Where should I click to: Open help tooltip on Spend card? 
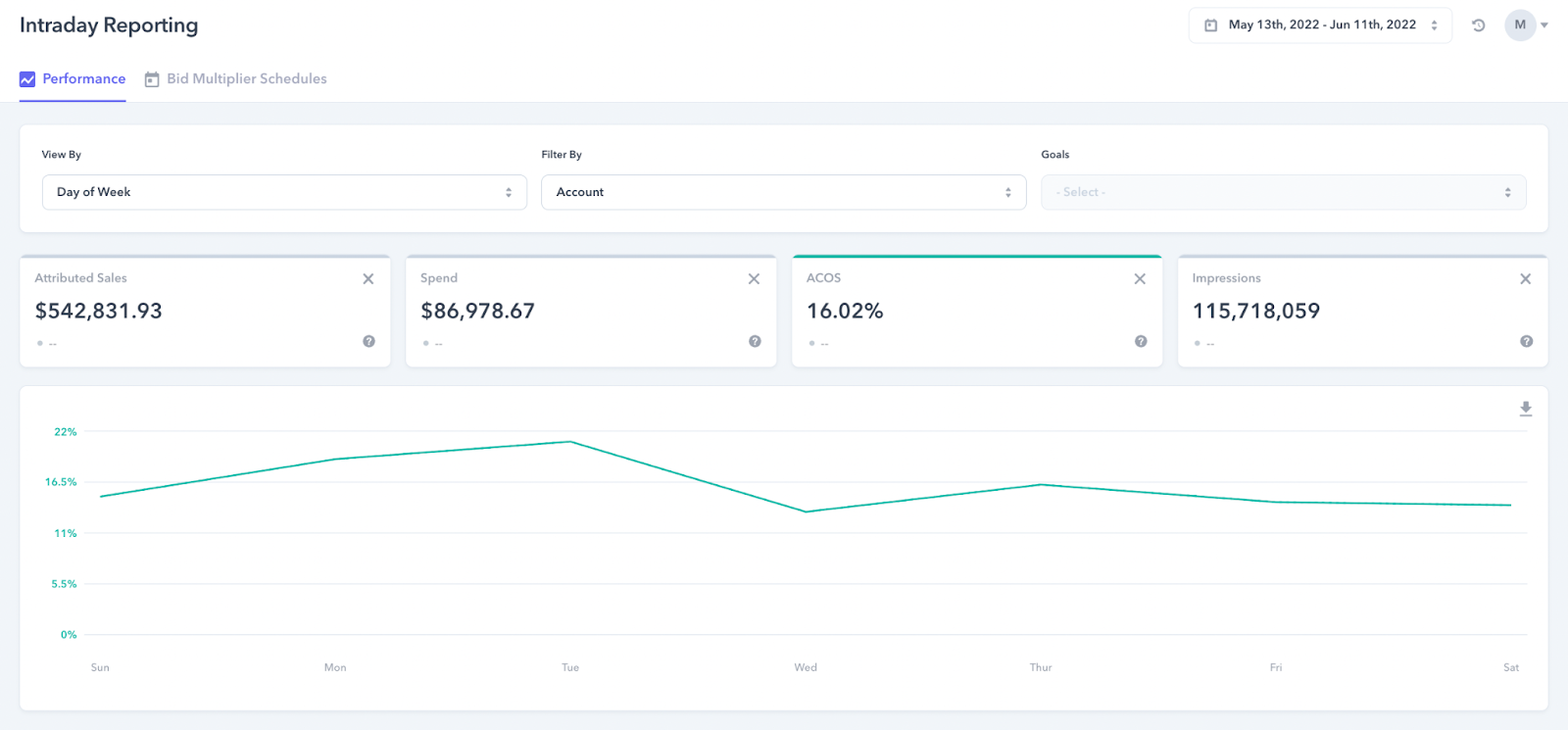755,341
